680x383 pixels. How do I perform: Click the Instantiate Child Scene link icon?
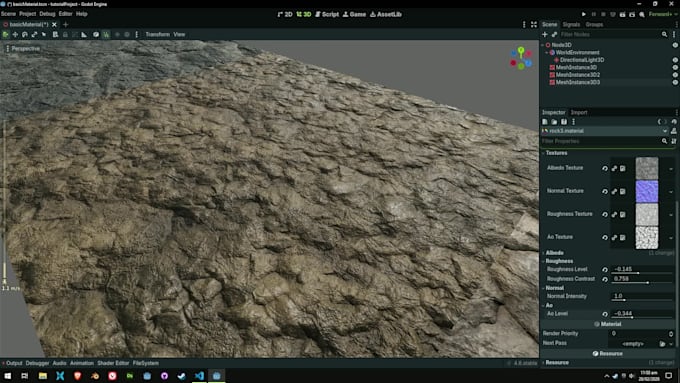pyautogui.click(x=554, y=34)
